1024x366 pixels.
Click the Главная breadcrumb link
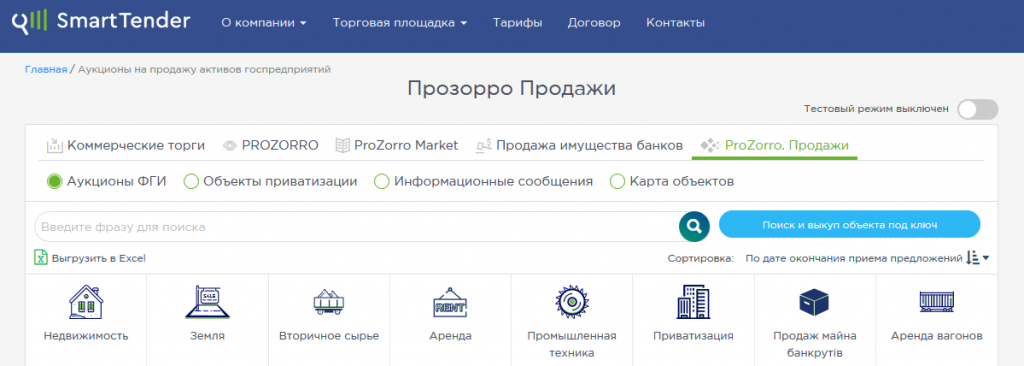[46, 69]
